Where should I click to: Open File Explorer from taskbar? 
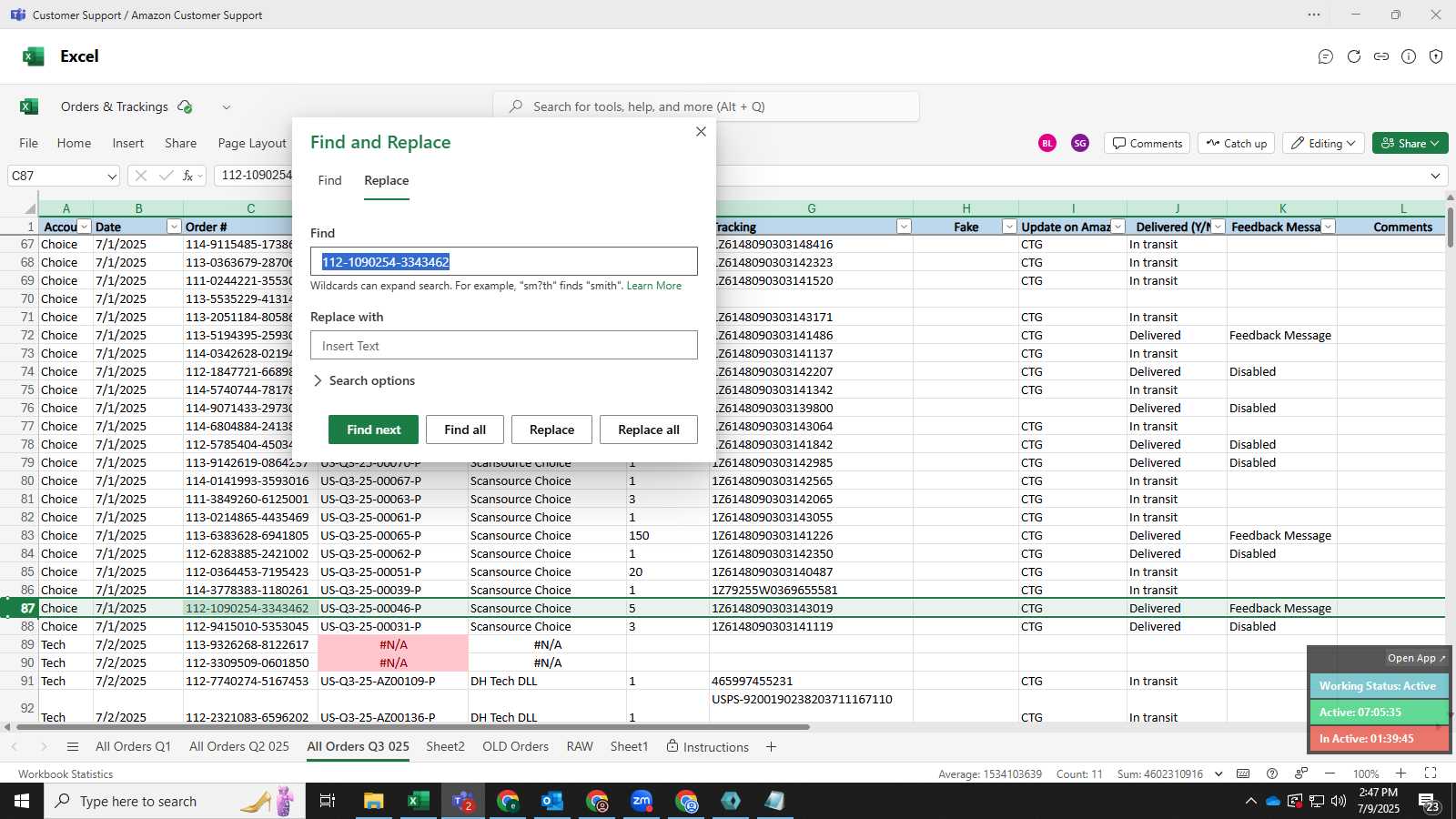pos(374,801)
